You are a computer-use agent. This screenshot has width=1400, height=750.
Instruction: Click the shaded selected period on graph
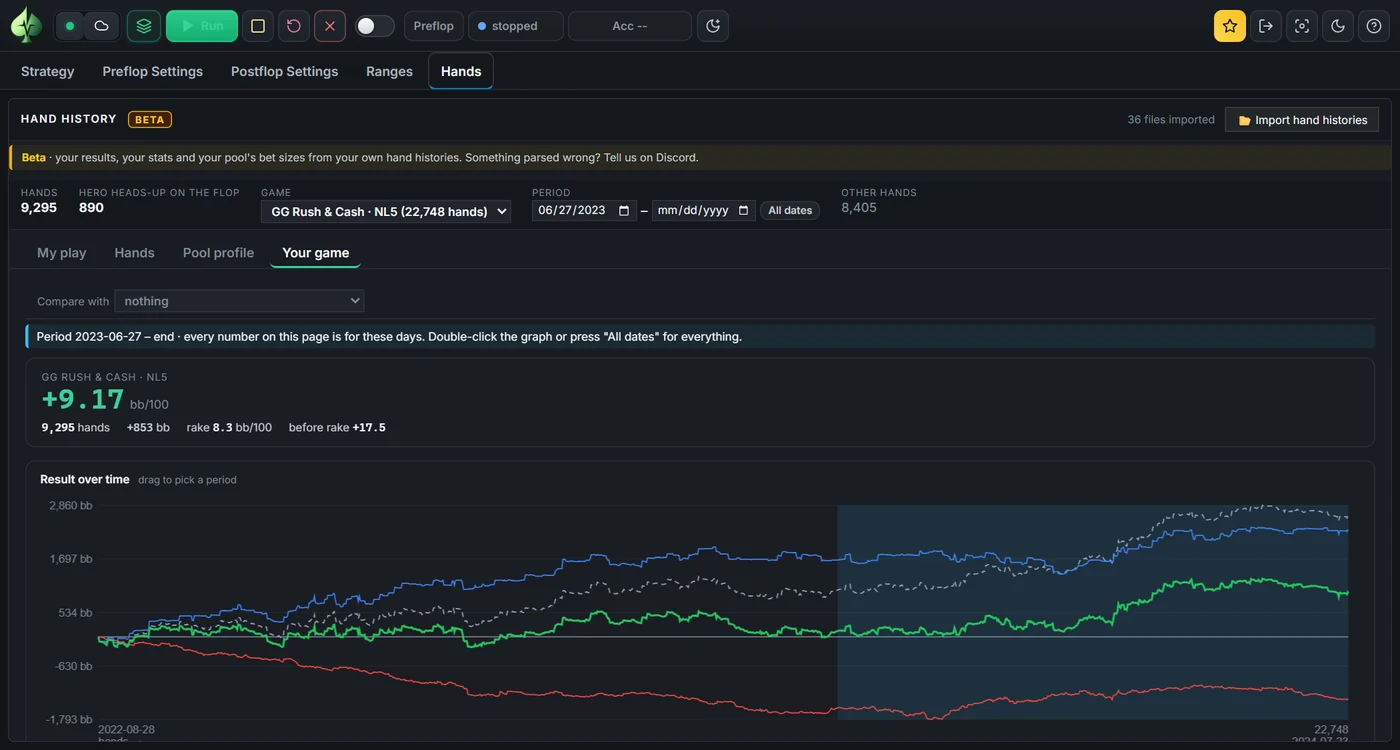1092,612
